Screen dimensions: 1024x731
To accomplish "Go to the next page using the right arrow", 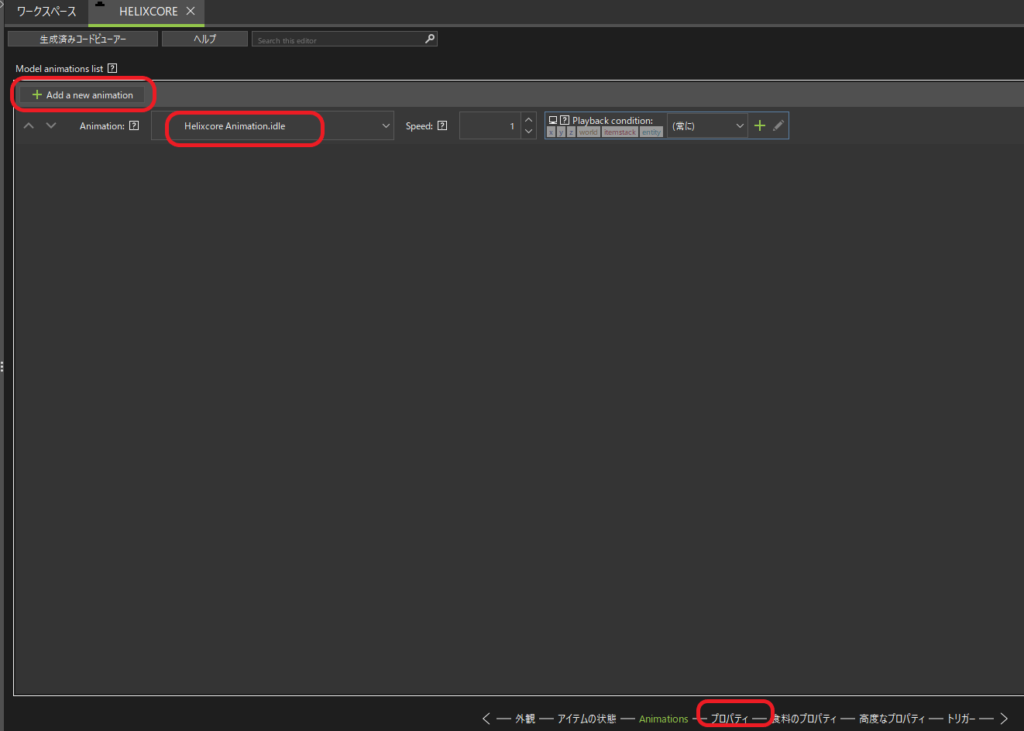I will coord(1004,718).
